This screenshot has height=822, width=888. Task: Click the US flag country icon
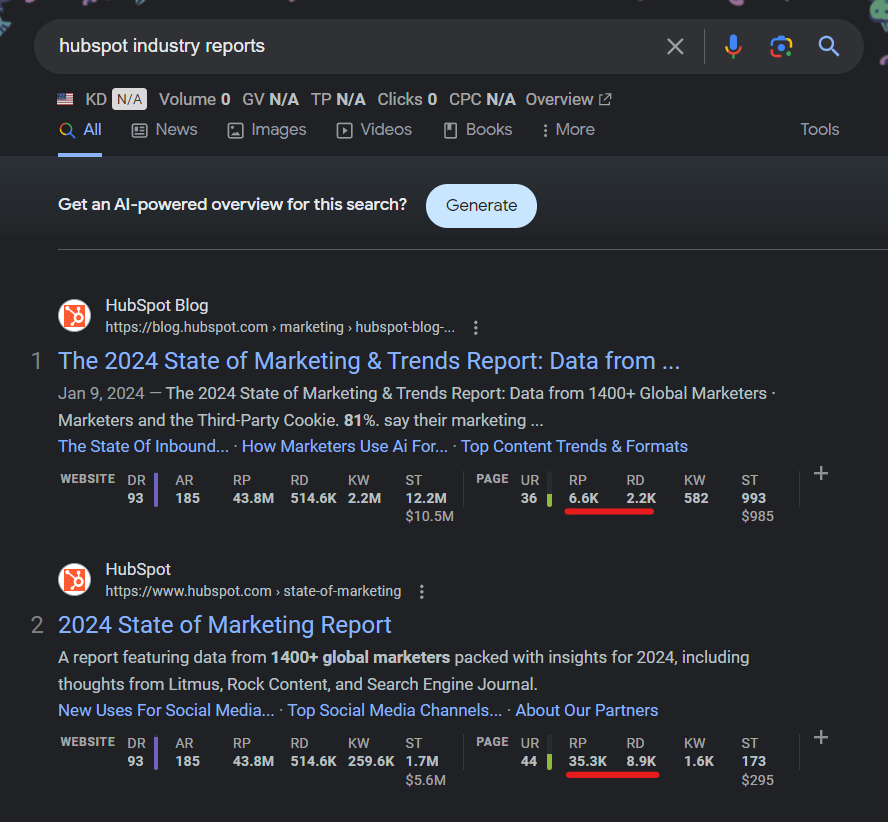[65, 100]
